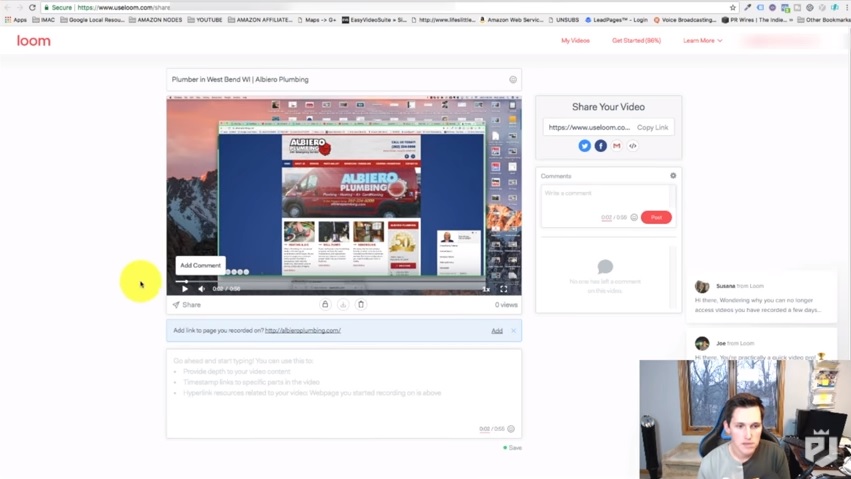This screenshot has width=851, height=479.
Task: Open emoji picker in the comment box
Action: (x=634, y=218)
